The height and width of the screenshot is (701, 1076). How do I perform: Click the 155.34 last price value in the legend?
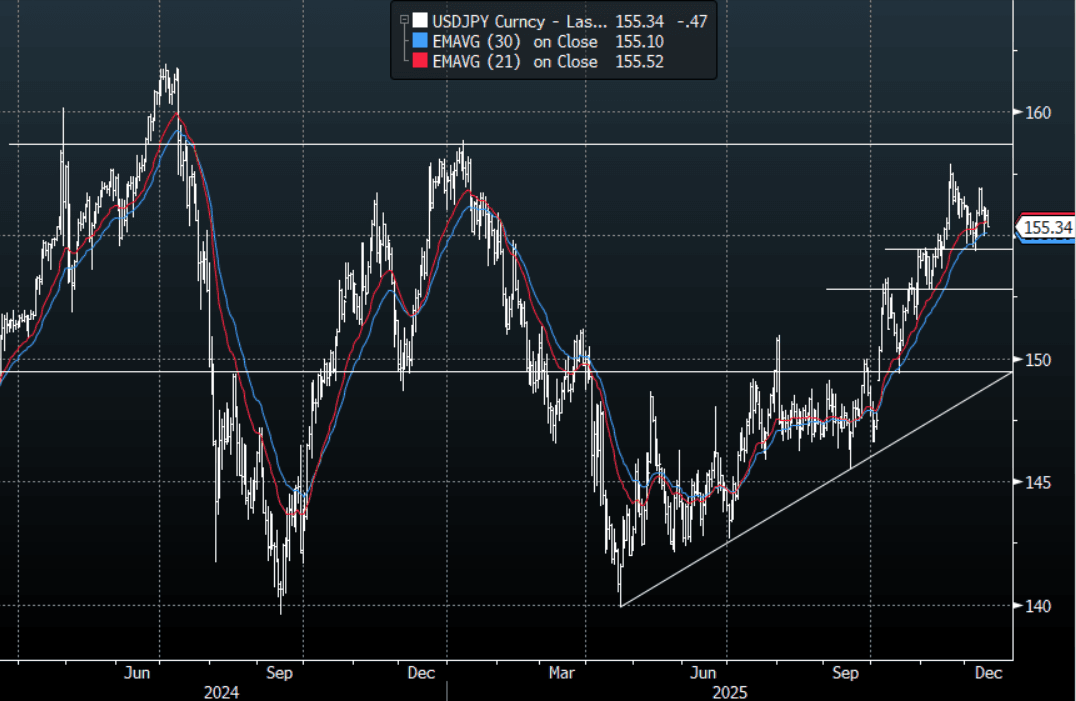(x=639, y=21)
